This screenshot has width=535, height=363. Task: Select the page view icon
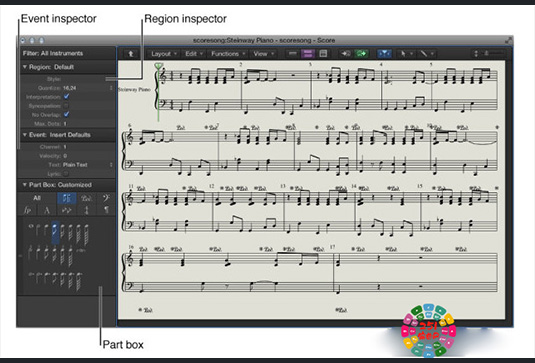[x=323, y=53]
